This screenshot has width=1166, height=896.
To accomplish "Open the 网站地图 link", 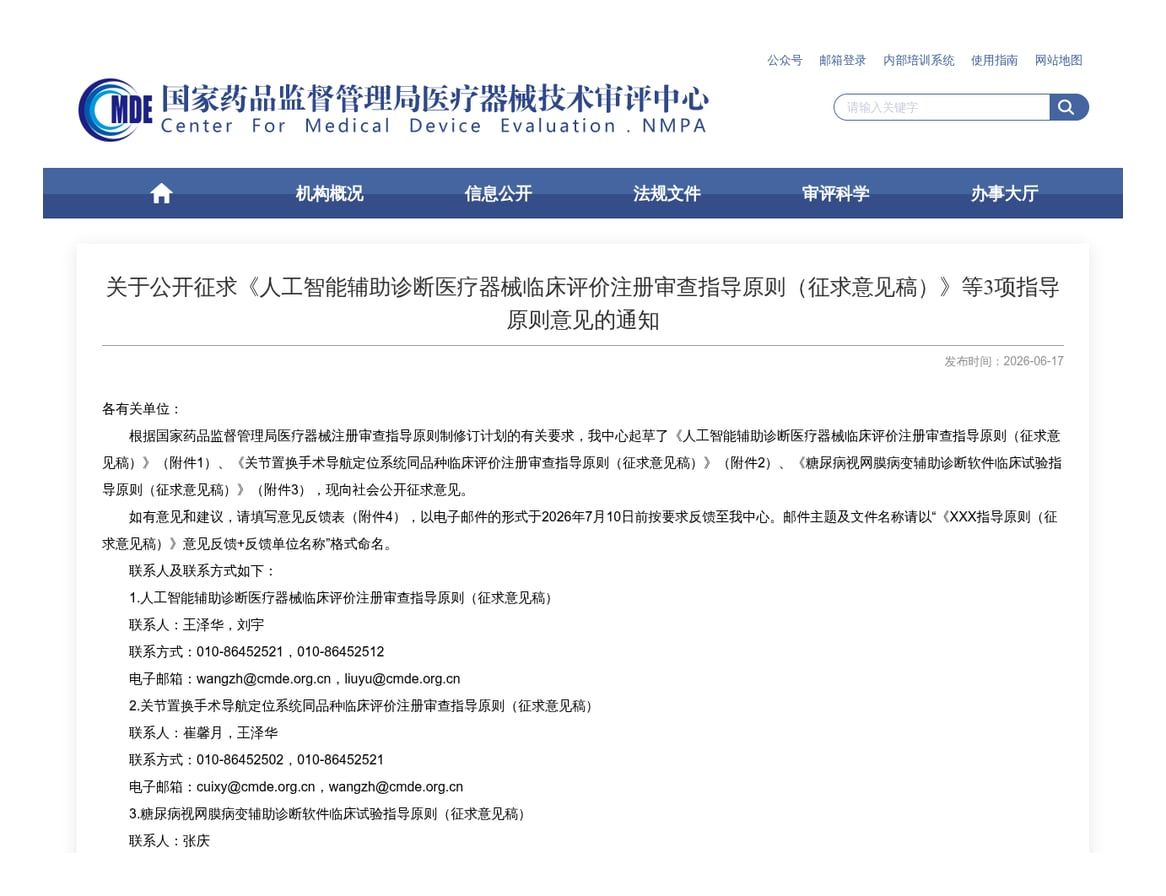I will (1058, 60).
